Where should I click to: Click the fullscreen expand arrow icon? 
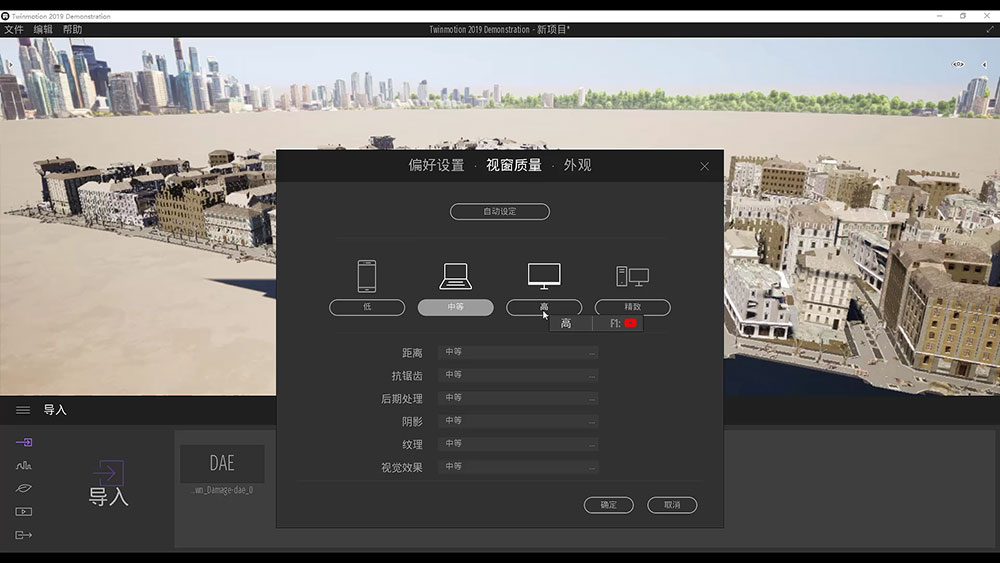tap(990, 30)
